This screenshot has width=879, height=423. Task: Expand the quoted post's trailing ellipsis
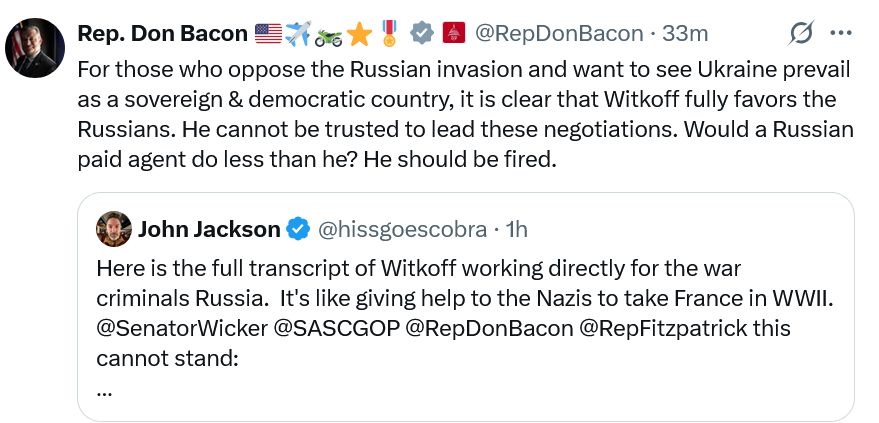coord(104,390)
